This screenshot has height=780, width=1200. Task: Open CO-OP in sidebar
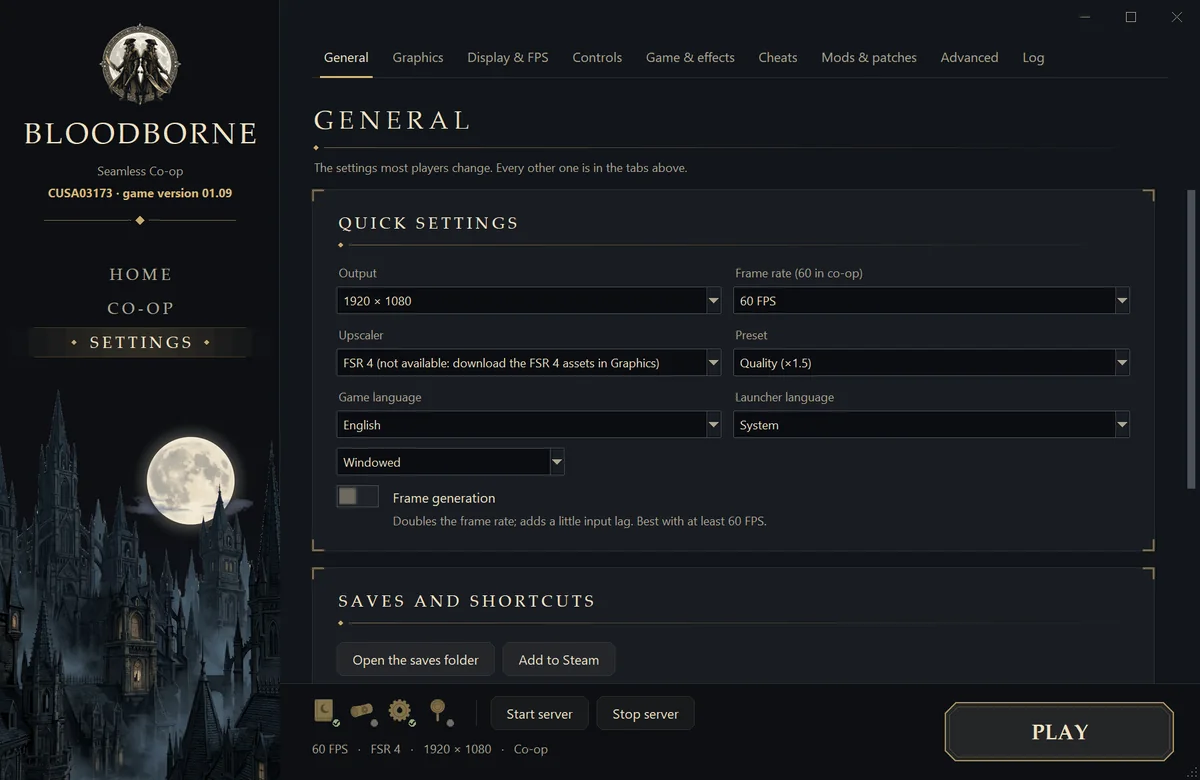pyautogui.click(x=140, y=308)
